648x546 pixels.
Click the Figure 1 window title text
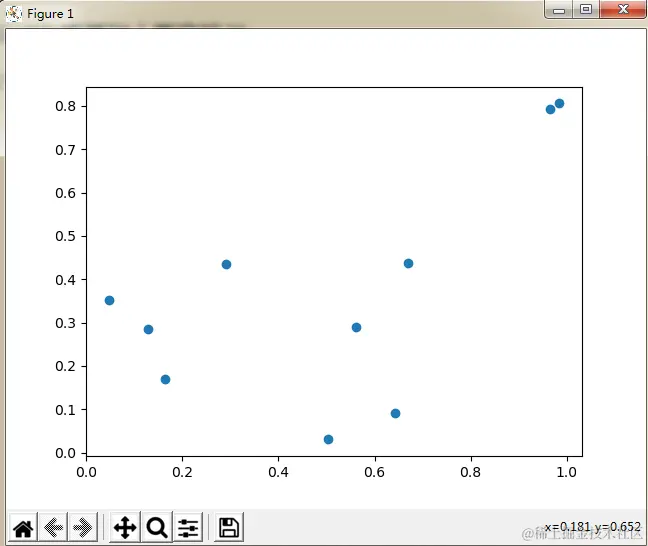point(50,14)
